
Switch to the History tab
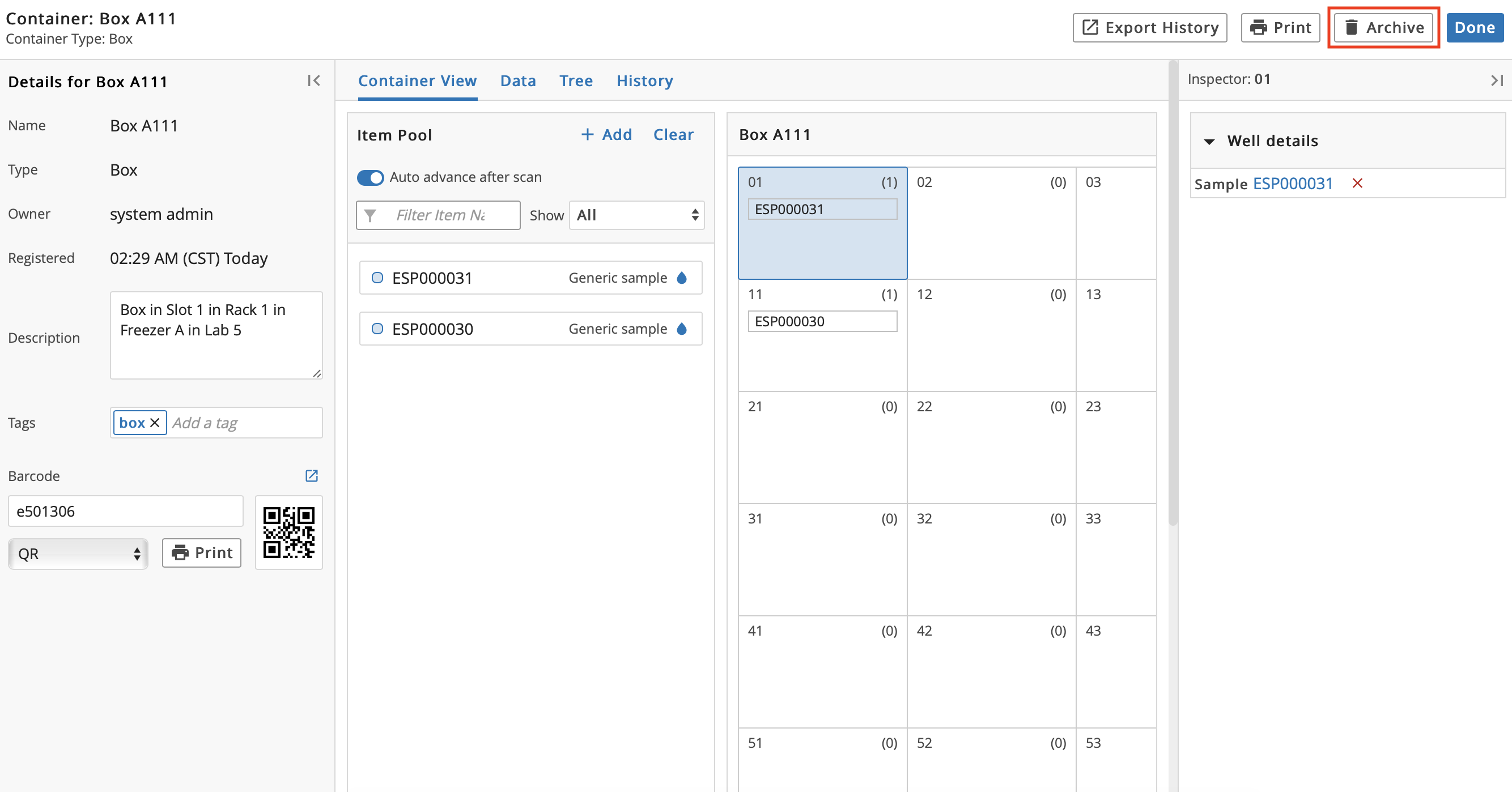point(644,81)
